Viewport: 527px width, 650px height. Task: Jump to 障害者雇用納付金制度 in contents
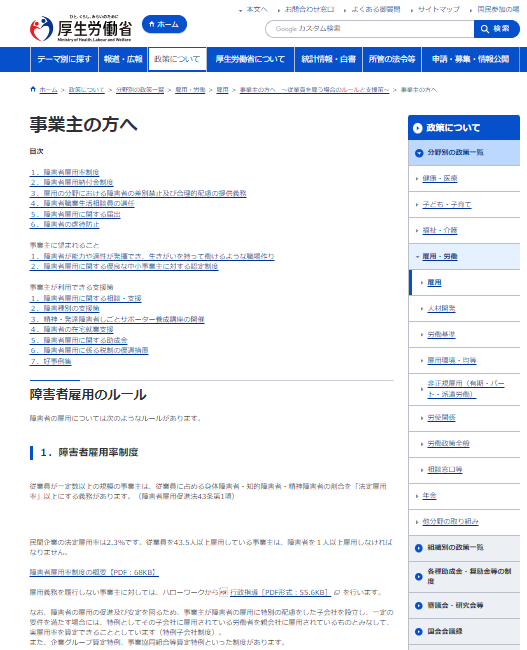click(71, 182)
